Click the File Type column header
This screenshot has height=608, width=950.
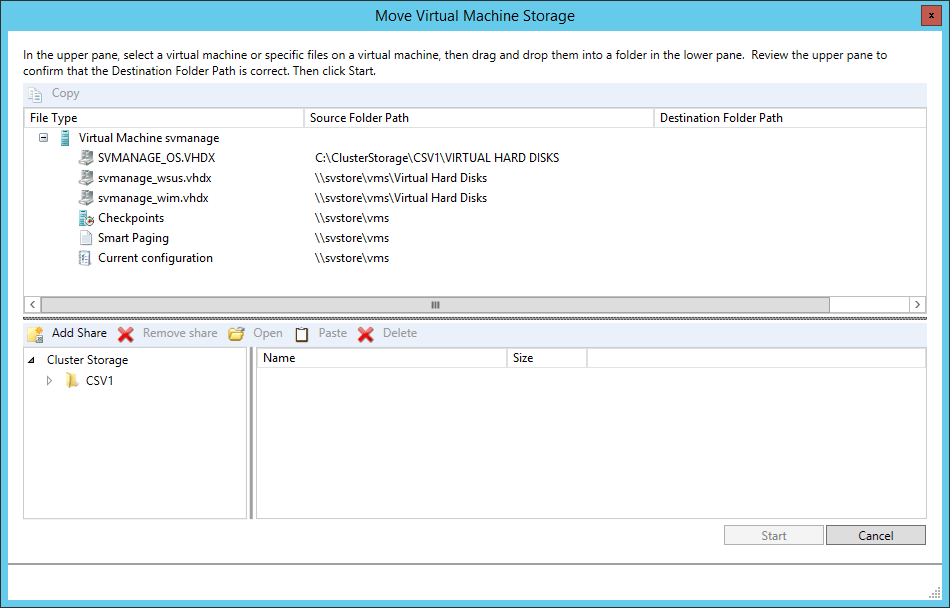[164, 118]
